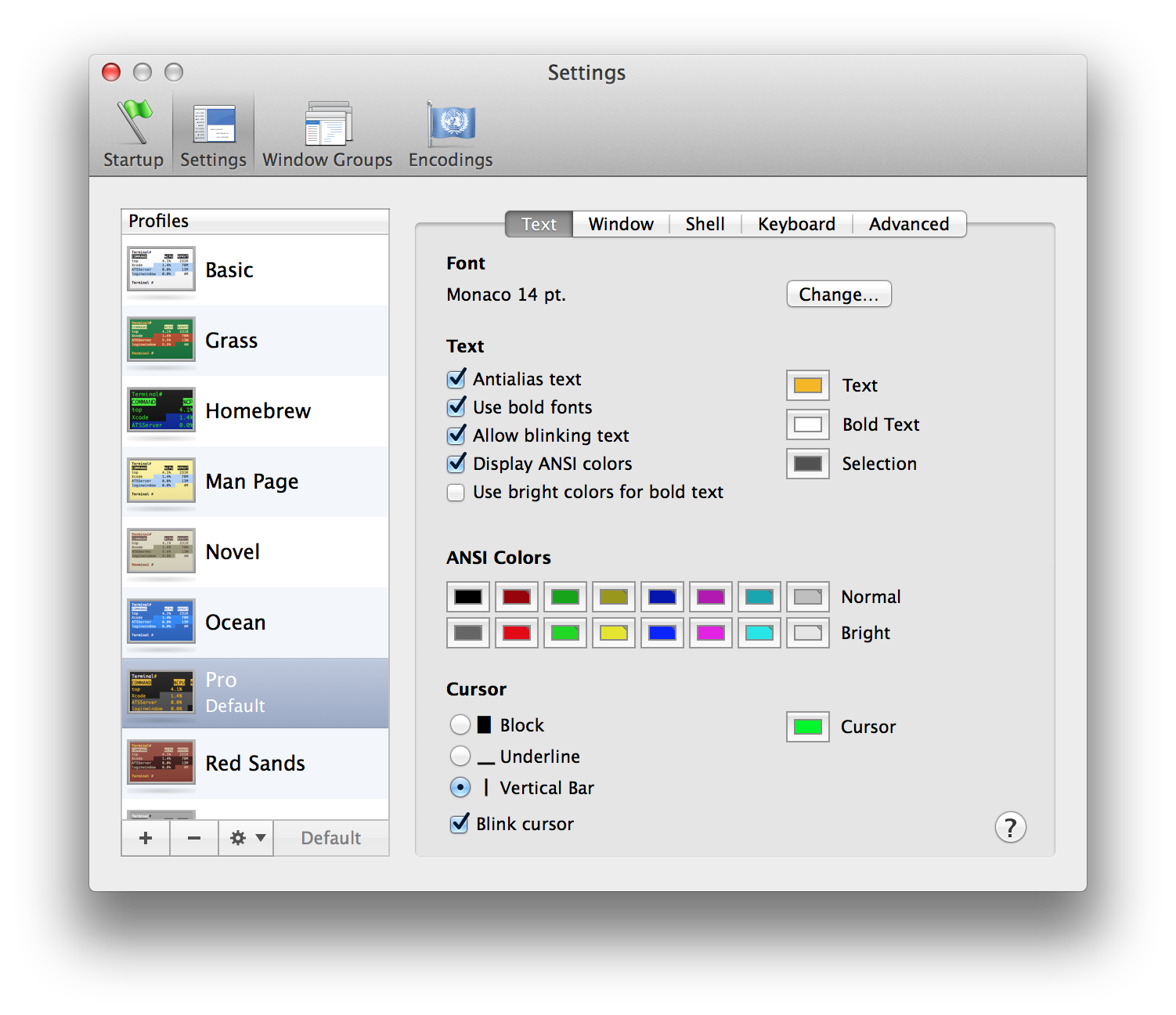Viewport: 1176px width, 1015px height.
Task: Turn off Blink cursor
Action: 460,824
